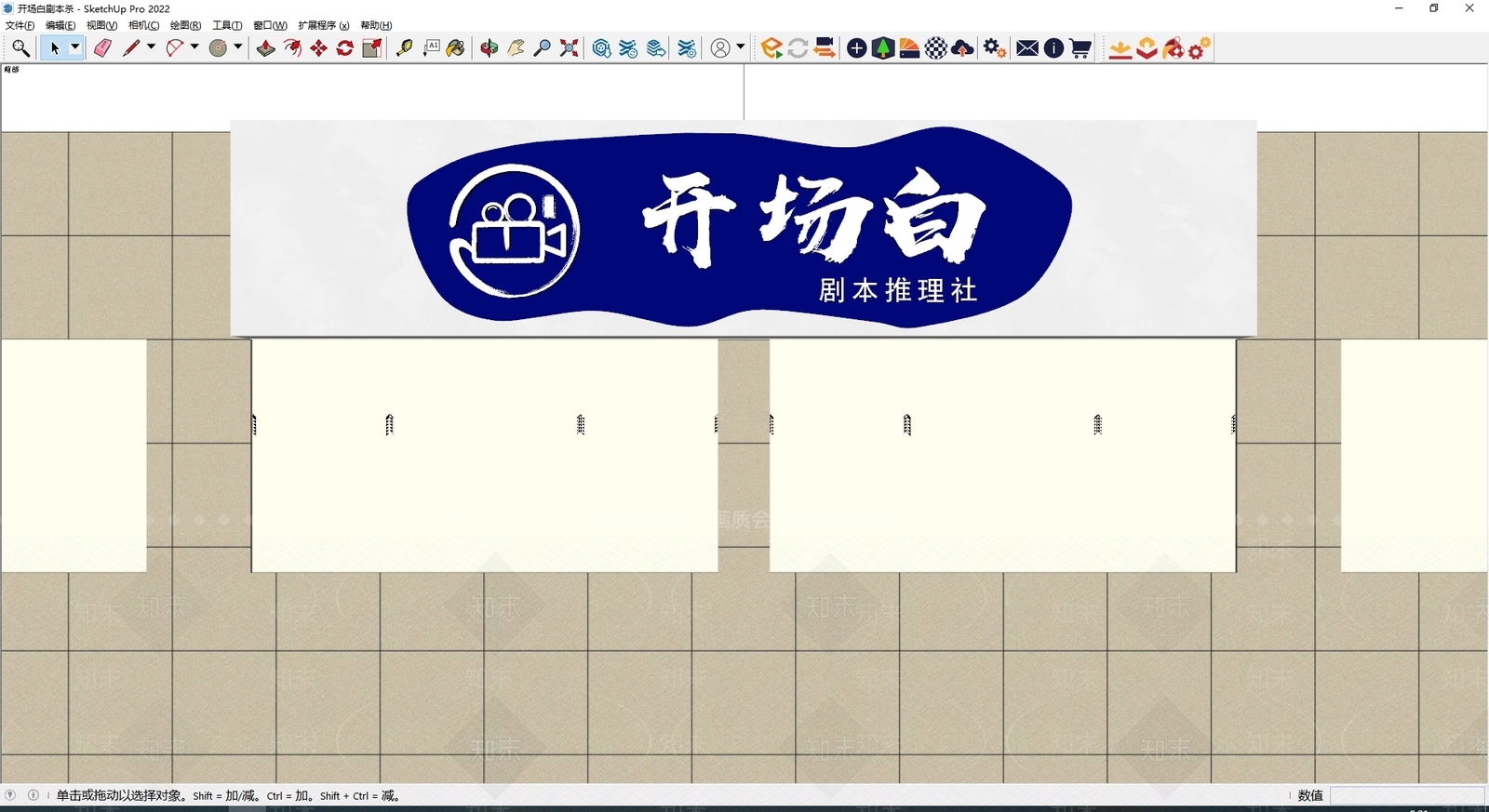Expand the user account dropdown arrow
1489x812 pixels.
741,47
